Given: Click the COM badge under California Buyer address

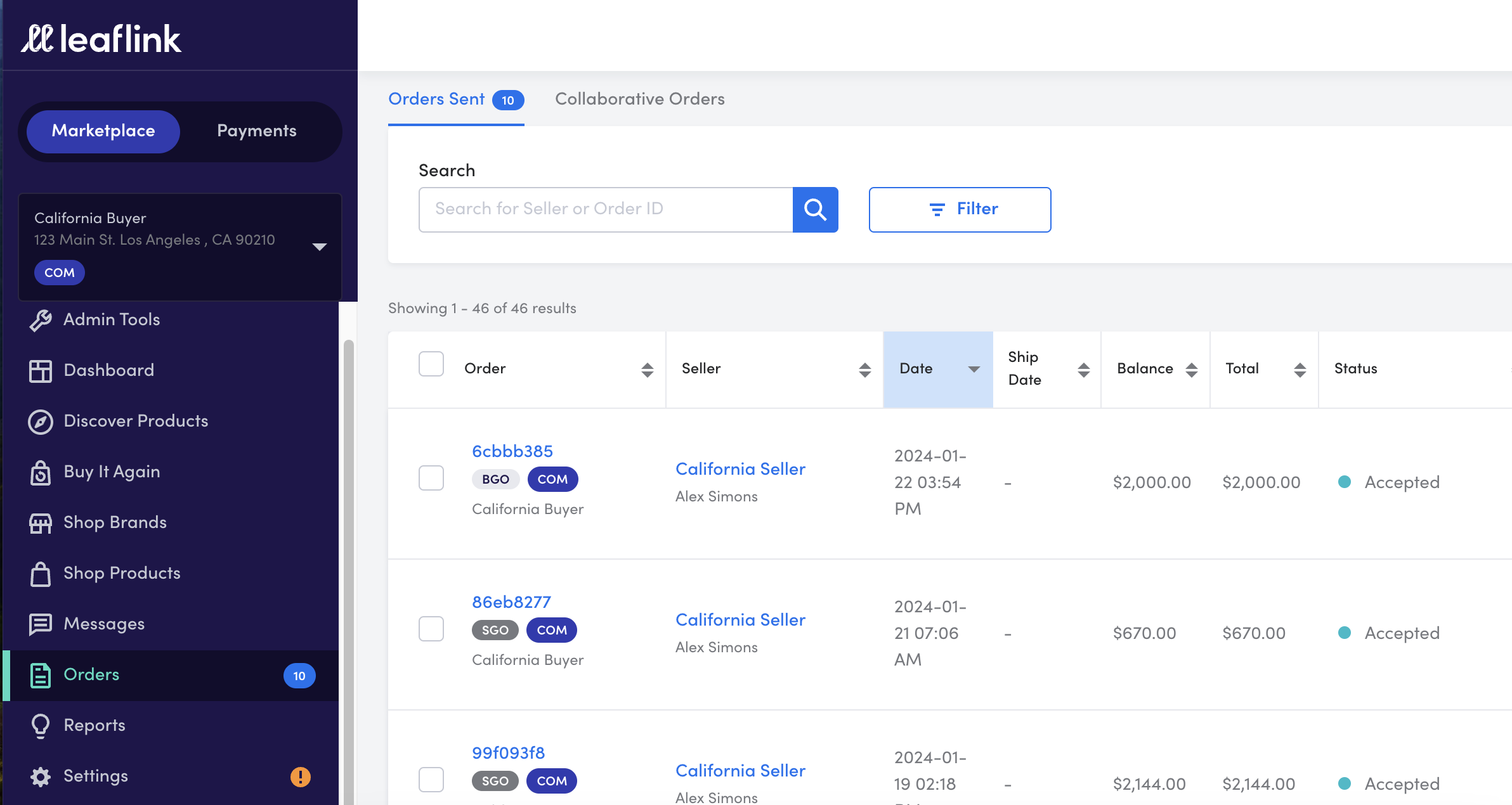Looking at the screenshot, I should click(60, 273).
